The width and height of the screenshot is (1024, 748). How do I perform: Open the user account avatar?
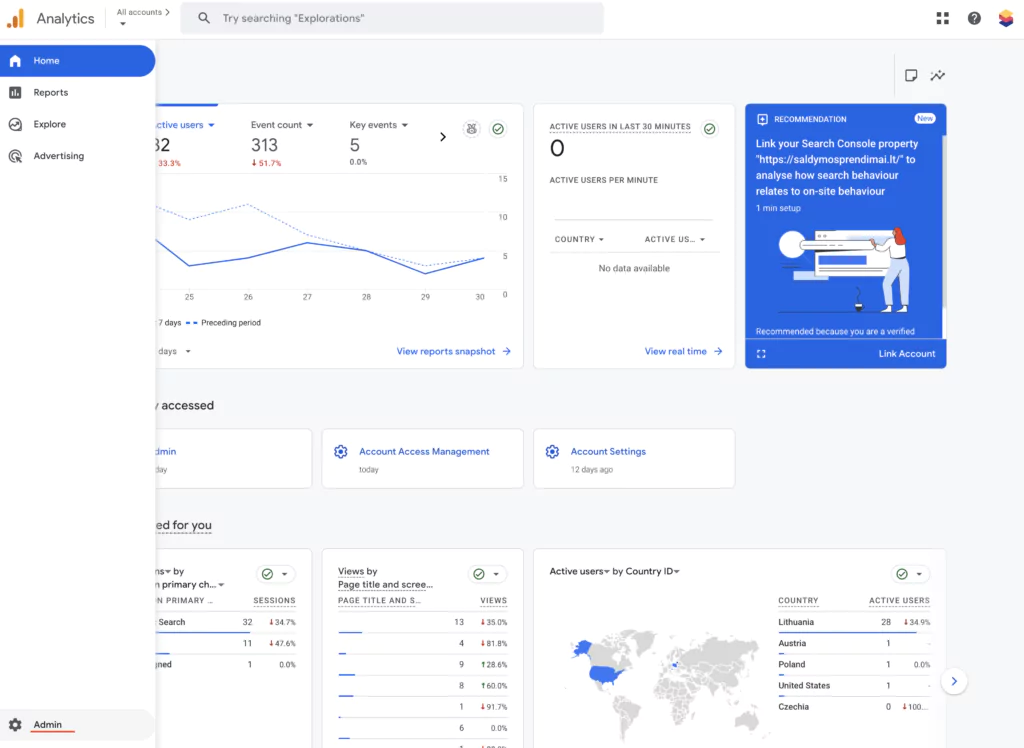point(1006,18)
